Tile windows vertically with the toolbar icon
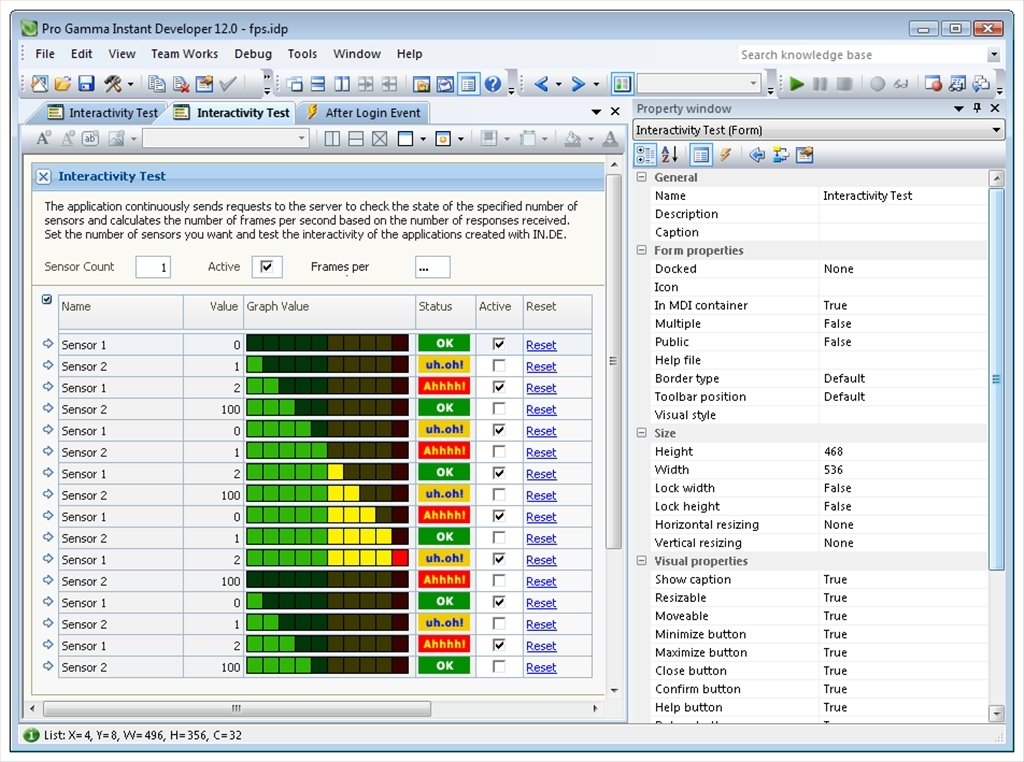Viewport: 1024px width, 762px height. click(x=342, y=84)
